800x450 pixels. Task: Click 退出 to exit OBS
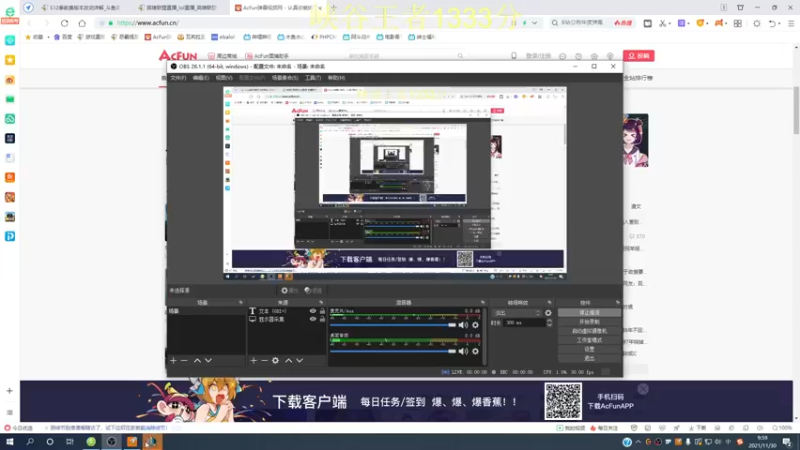(589, 358)
